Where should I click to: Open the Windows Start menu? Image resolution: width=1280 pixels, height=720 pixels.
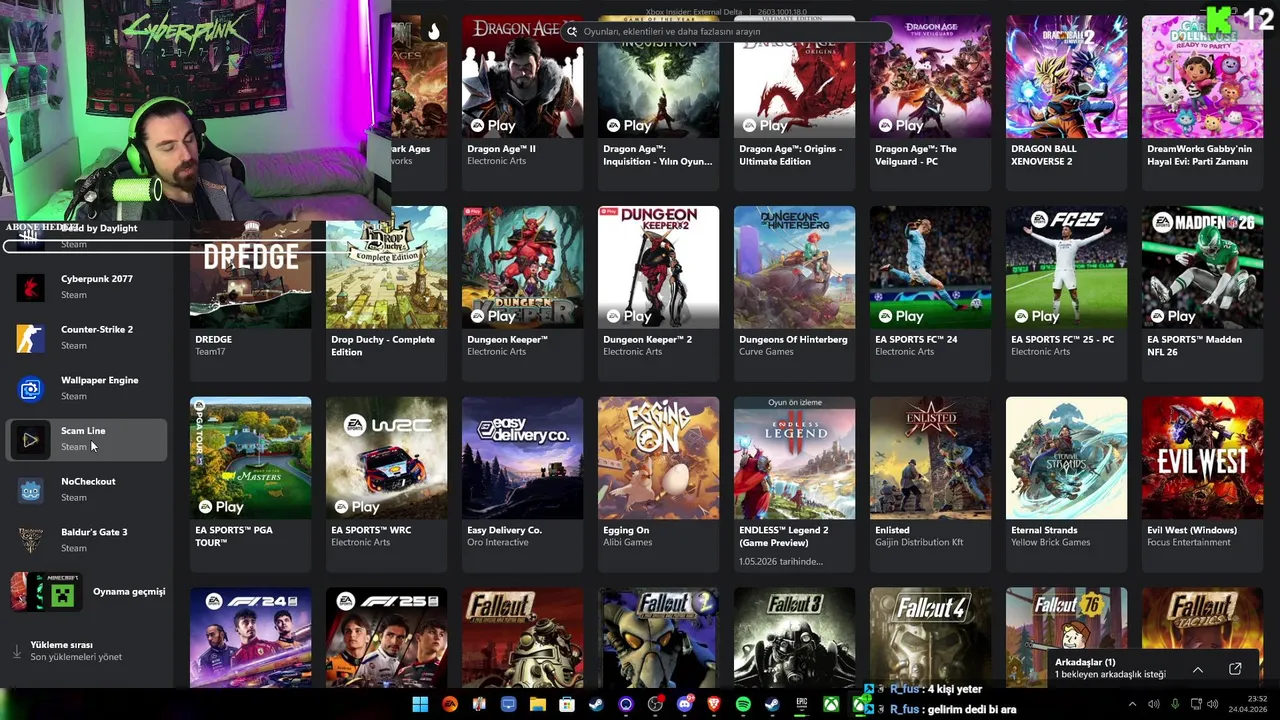(420, 705)
